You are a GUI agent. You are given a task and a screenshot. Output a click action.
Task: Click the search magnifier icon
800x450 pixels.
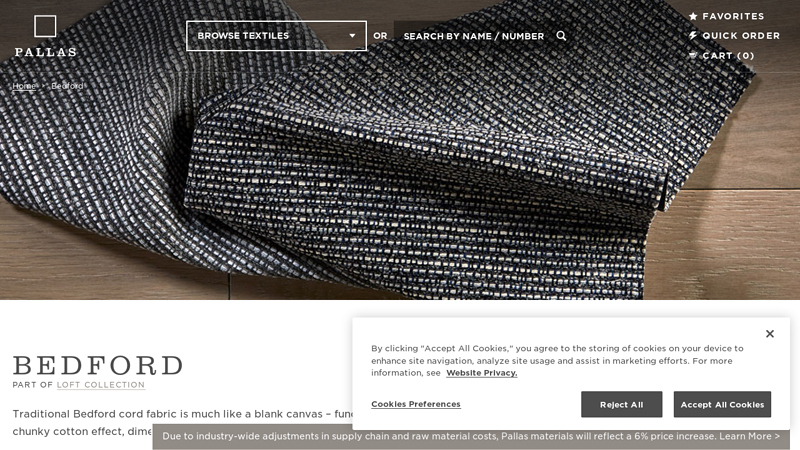pyautogui.click(x=561, y=36)
